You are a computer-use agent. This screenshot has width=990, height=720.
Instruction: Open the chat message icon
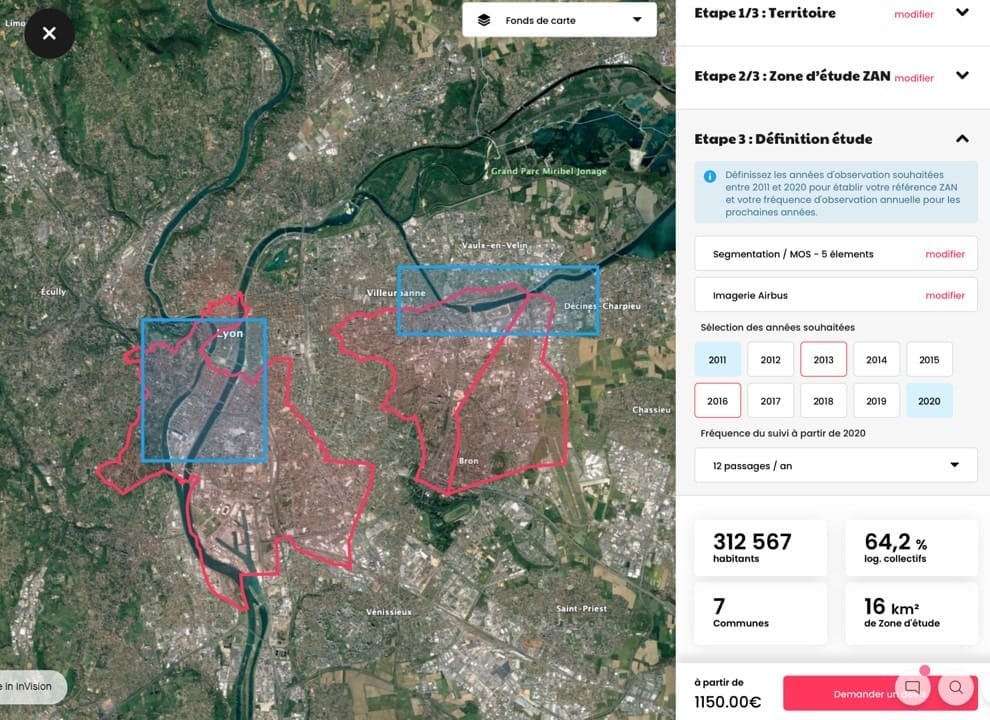pos(912,687)
